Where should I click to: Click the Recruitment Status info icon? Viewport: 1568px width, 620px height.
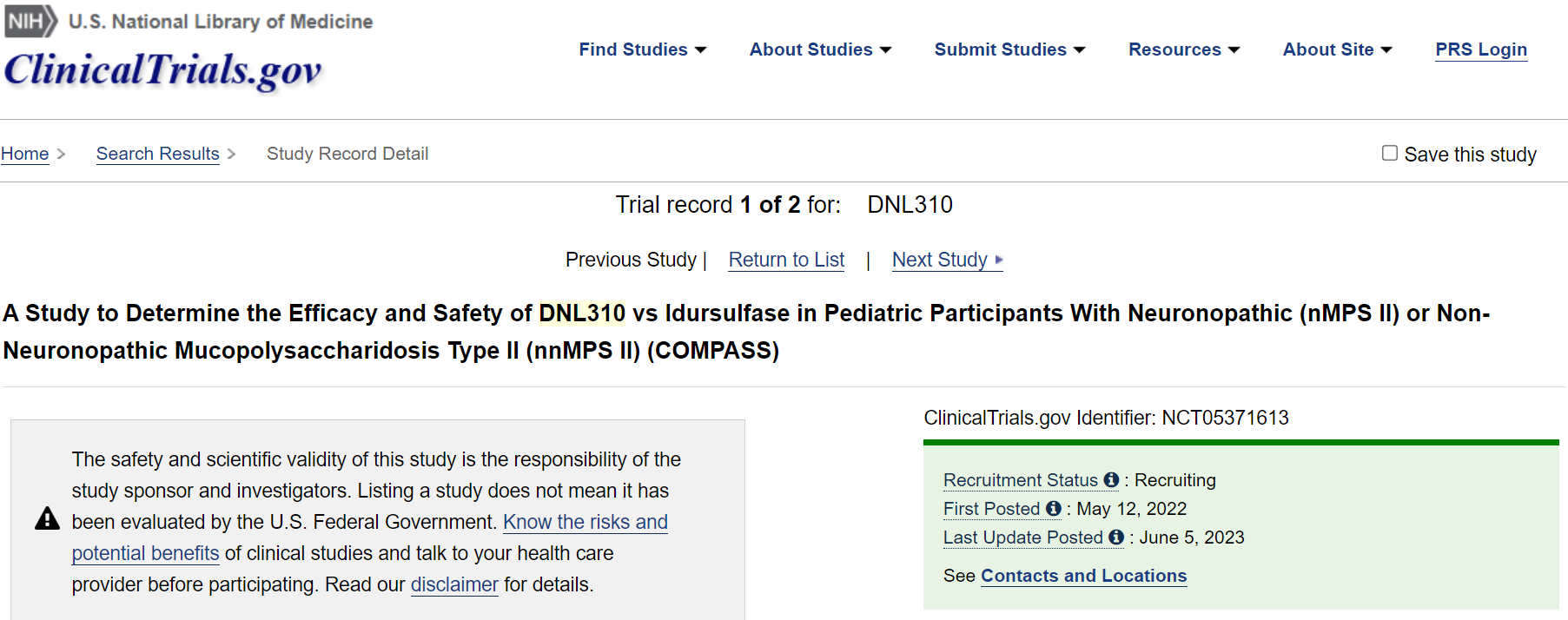1111,480
